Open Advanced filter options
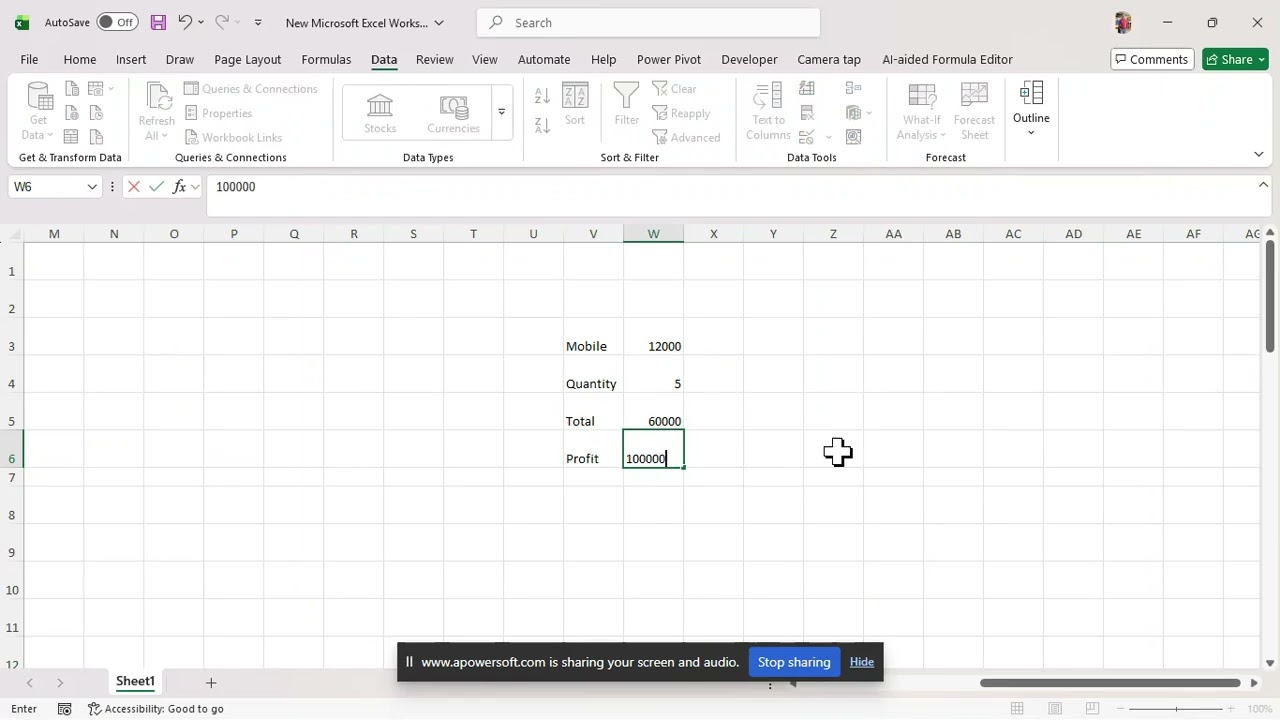This screenshot has height=720, width=1280. coord(686,137)
